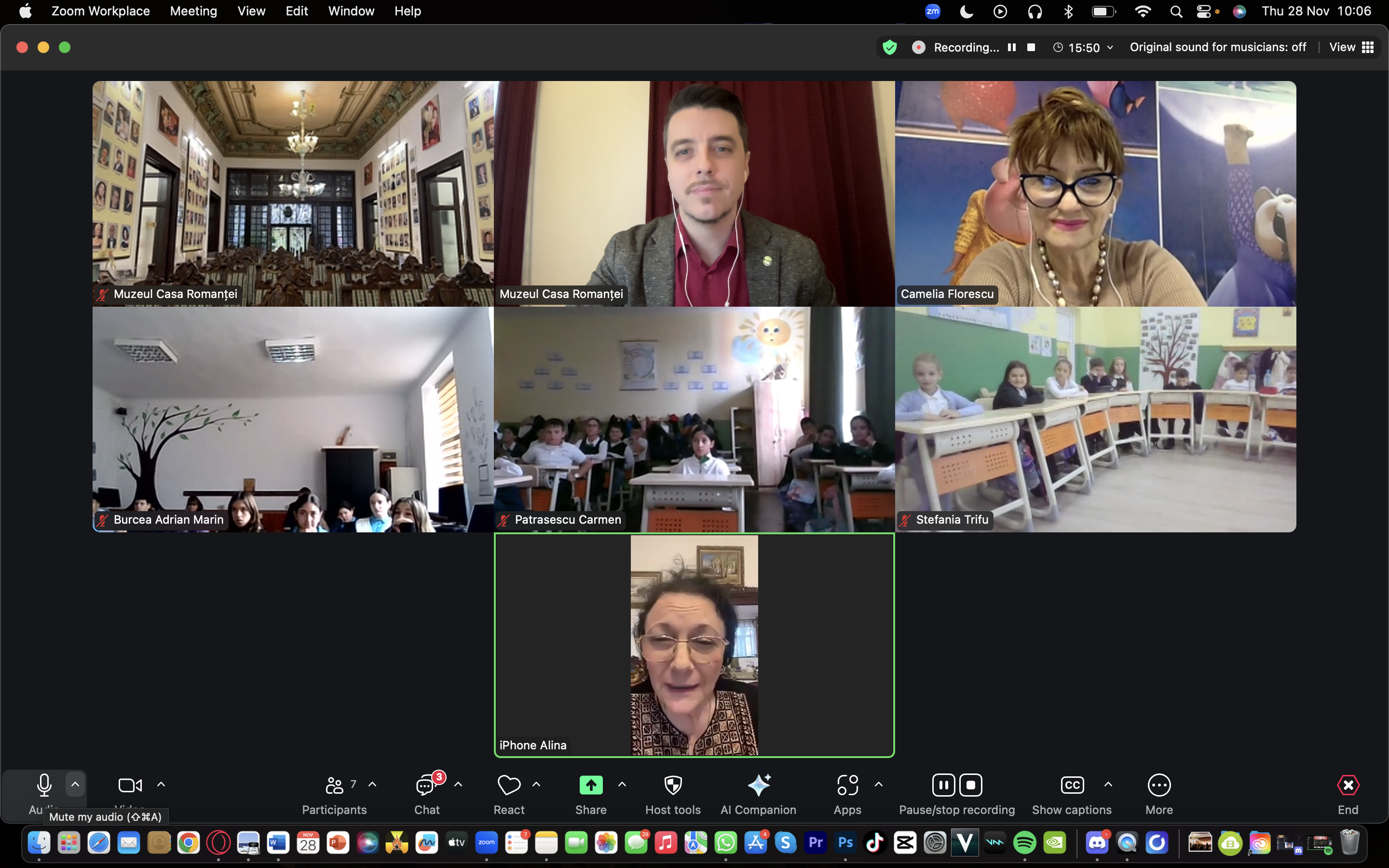This screenshot has height=868, width=1389.
Task: Expand the meeting timer dropdown
Action: (1110, 48)
